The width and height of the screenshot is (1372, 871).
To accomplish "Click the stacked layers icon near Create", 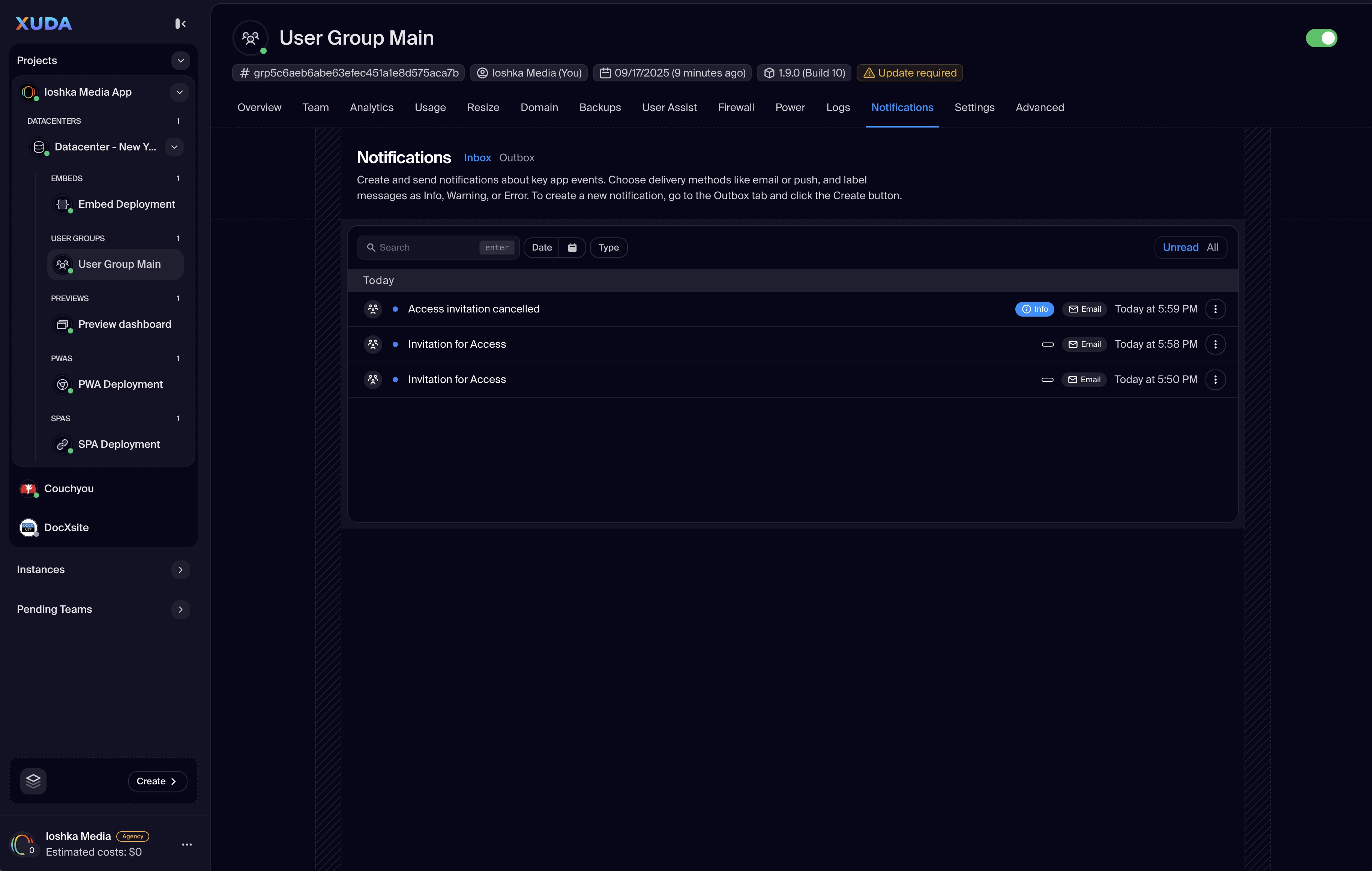I will (33, 781).
